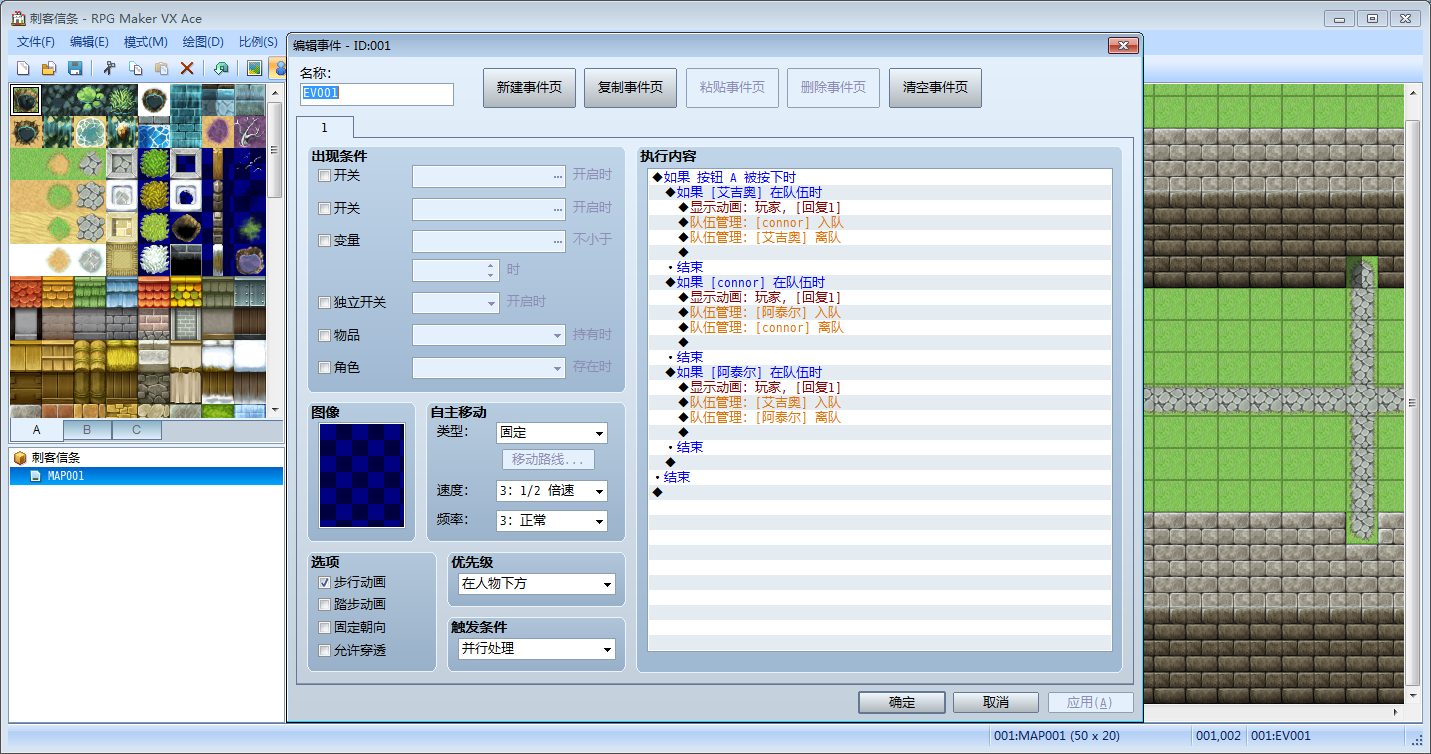Cancel the dialog with 取消
This screenshot has width=1431, height=754.
(x=996, y=703)
